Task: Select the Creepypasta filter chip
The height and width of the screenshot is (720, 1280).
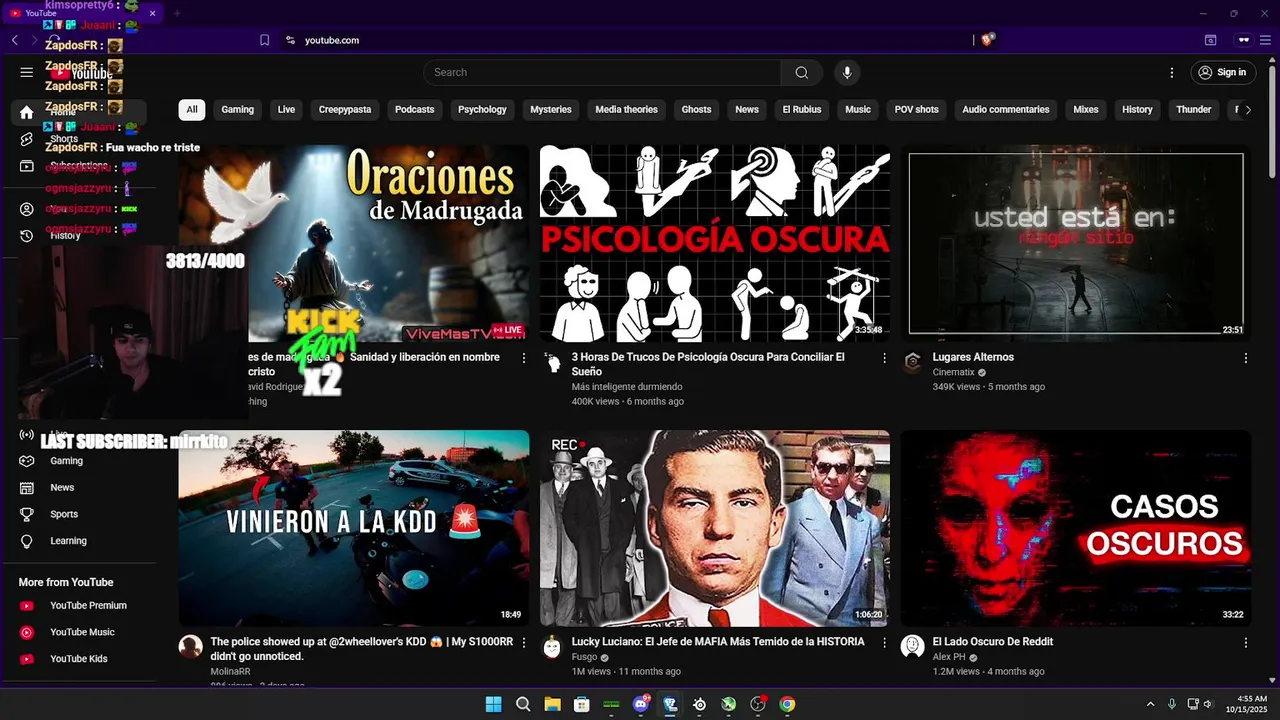Action: pyautogui.click(x=345, y=110)
